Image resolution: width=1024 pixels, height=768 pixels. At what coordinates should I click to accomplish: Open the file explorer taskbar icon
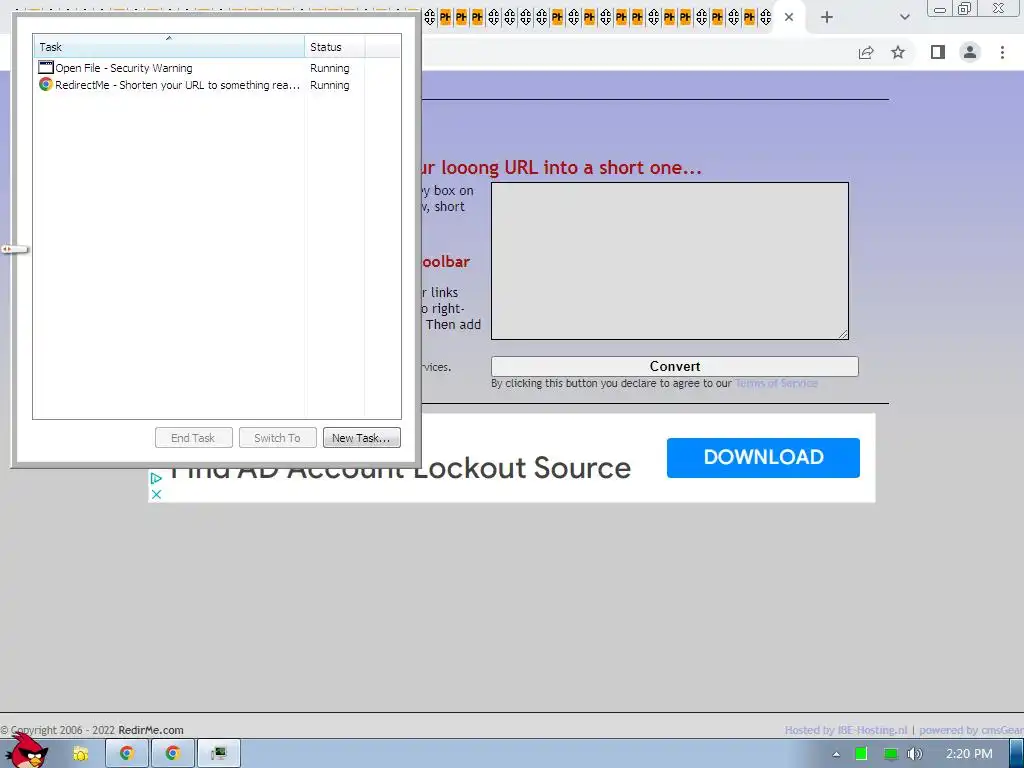pos(80,754)
